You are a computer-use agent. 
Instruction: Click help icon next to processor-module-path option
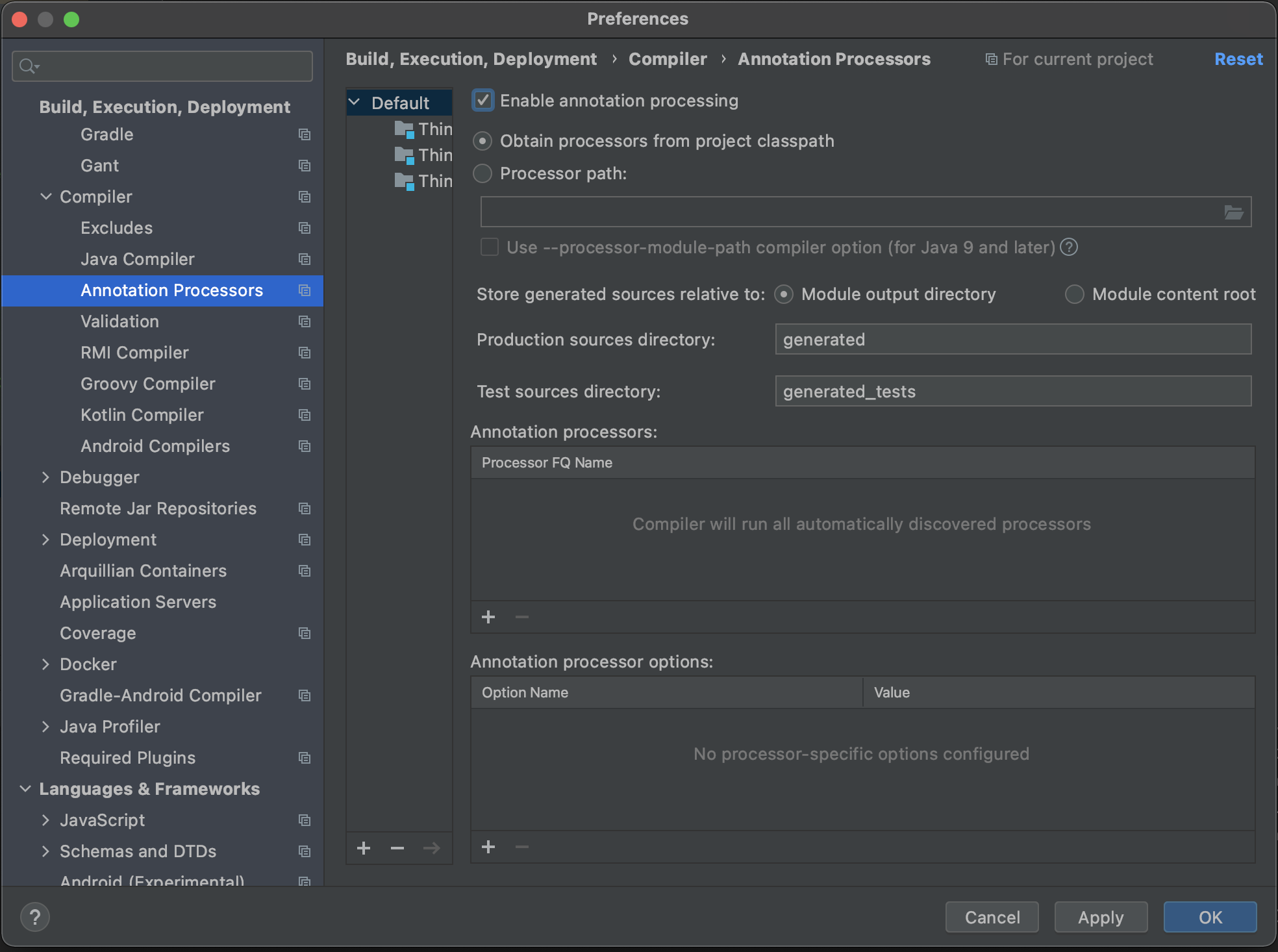[x=1068, y=247]
